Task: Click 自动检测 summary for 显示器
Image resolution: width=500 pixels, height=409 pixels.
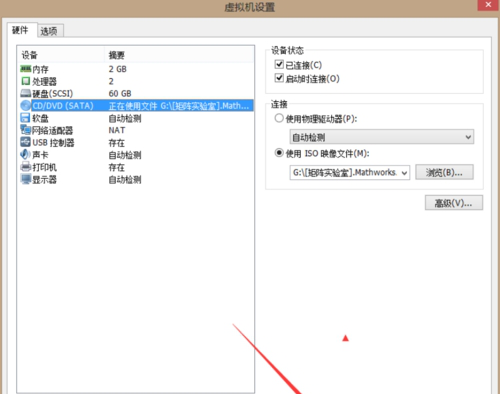Action: (x=125, y=180)
